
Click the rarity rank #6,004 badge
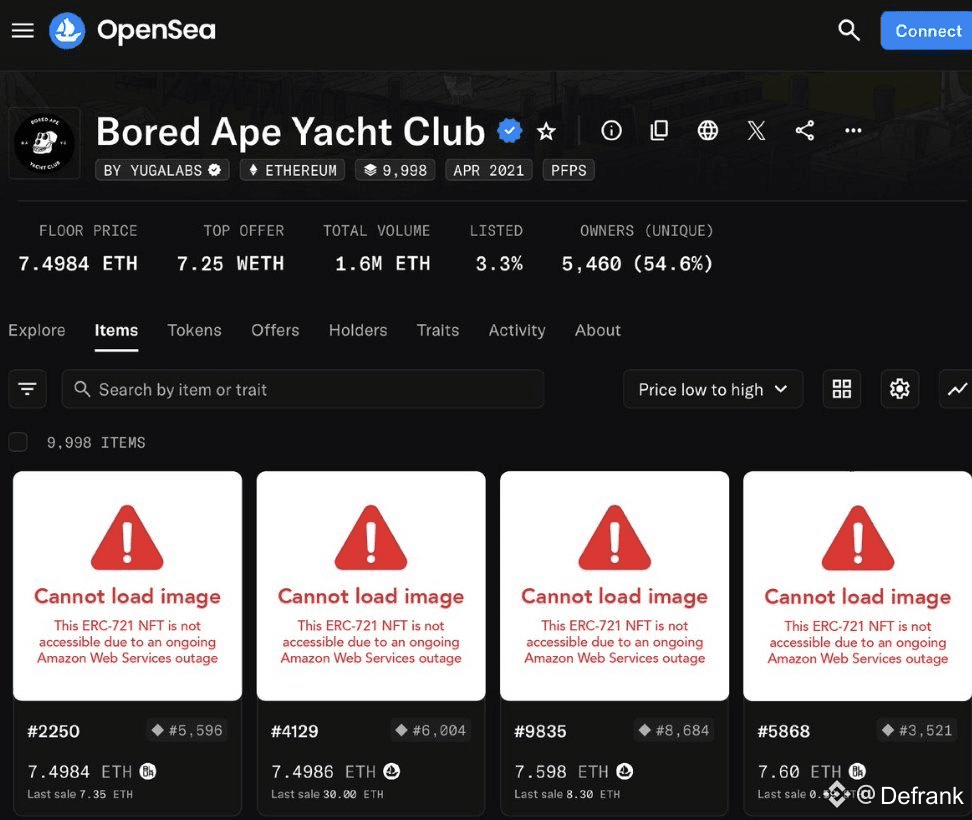430,730
